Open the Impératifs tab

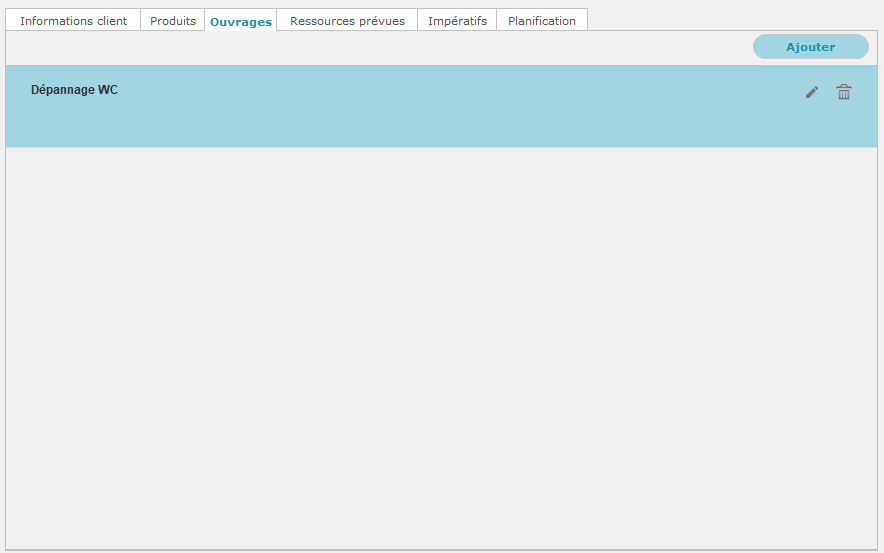pos(457,21)
